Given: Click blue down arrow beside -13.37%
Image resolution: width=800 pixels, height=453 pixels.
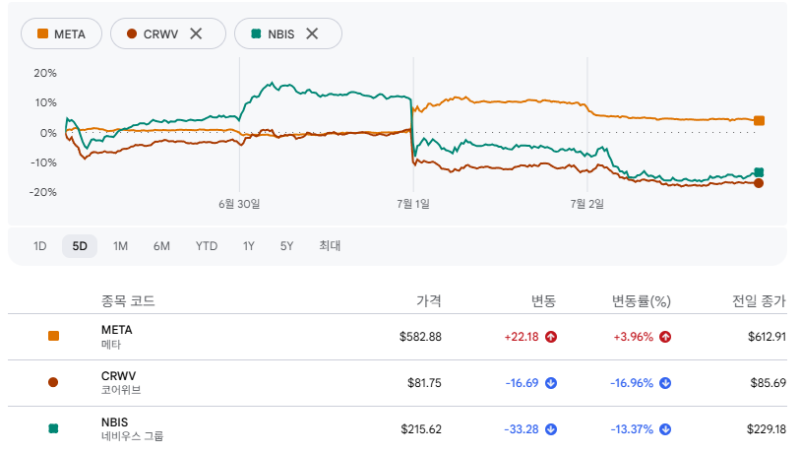Looking at the screenshot, I should coord(665,430).
